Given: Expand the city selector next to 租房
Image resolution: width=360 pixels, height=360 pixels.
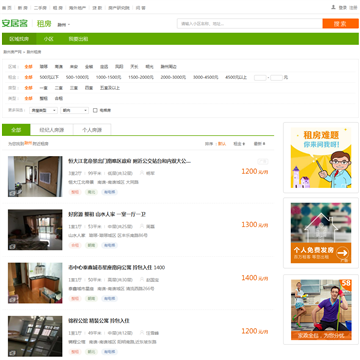Looking at the screenshot, I should [x=64, y=25].
